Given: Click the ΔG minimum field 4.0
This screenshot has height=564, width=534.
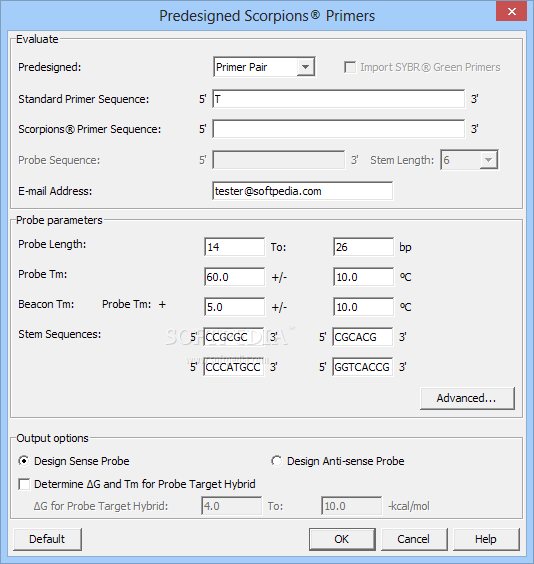Looking at the screenshot, I should pos(231,506).
